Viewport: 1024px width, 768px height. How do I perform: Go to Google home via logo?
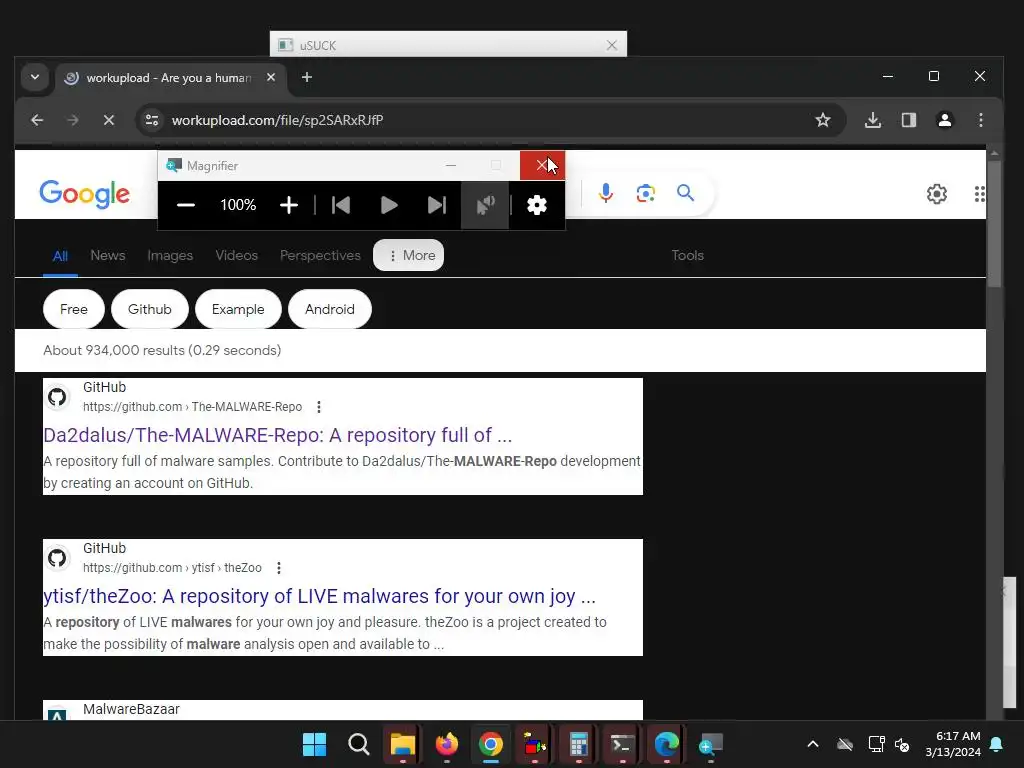85,194
